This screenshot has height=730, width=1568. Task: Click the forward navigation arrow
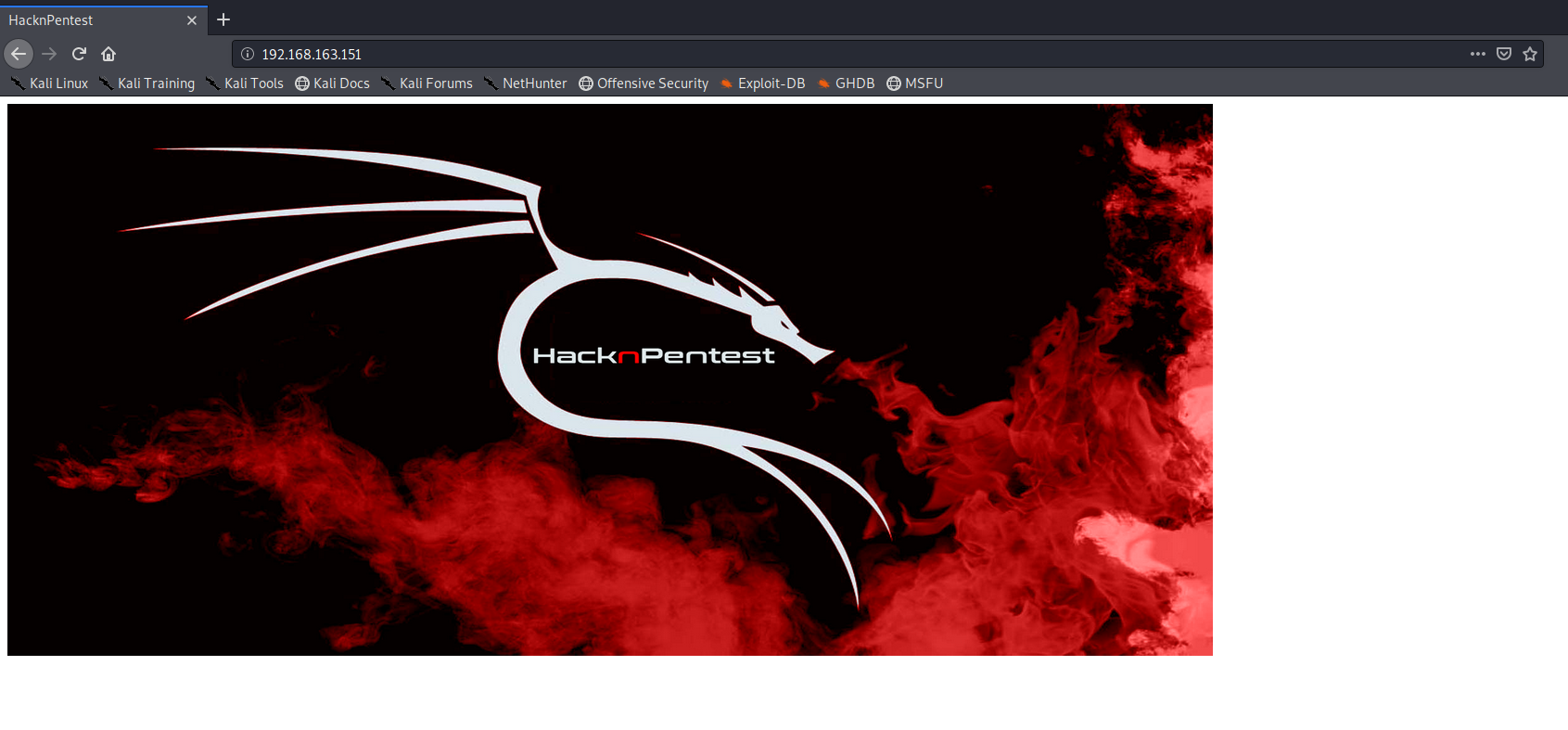click(x=49, y=54)
